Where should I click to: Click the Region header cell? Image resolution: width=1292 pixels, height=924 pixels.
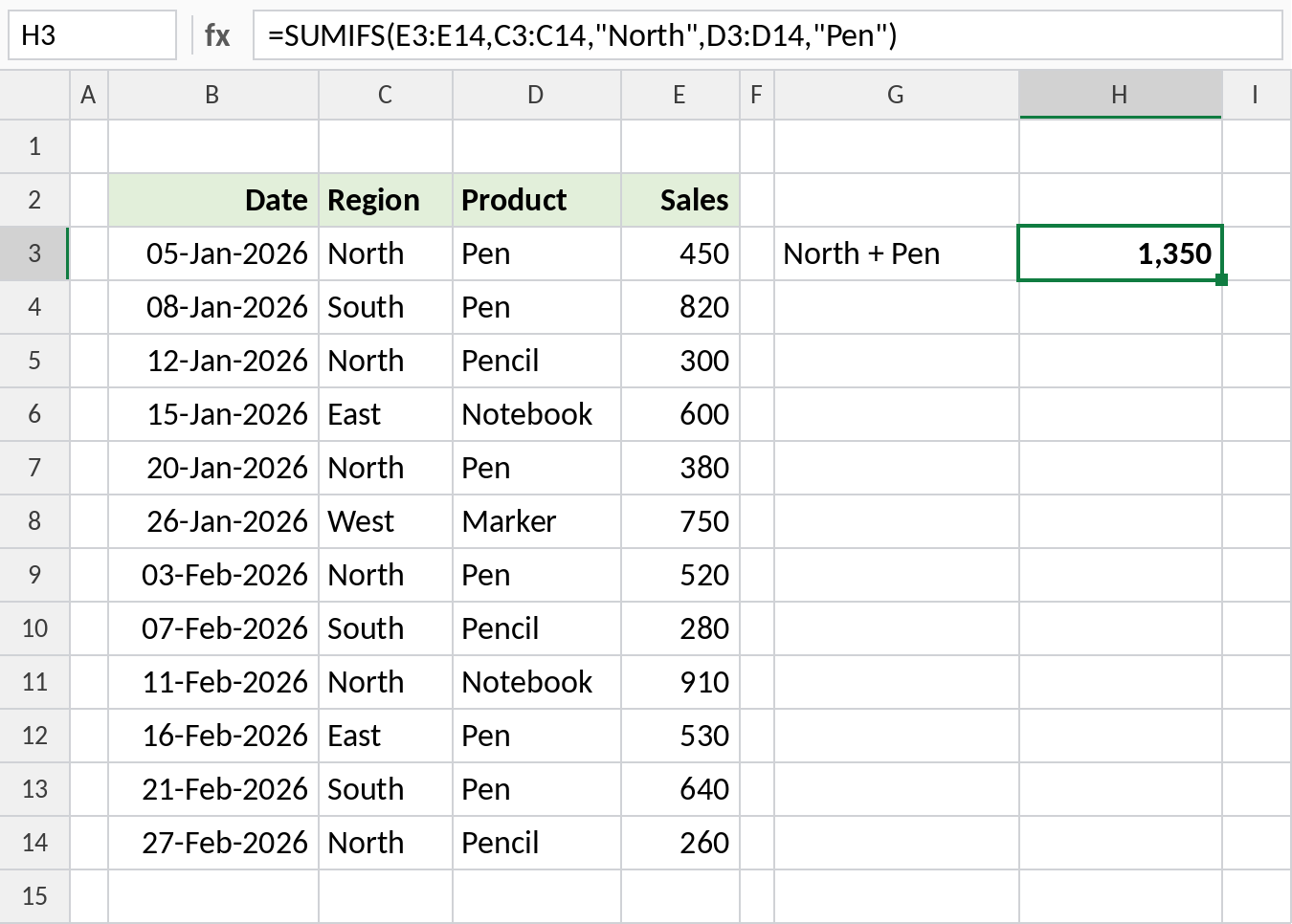click(x=386, y=200)
